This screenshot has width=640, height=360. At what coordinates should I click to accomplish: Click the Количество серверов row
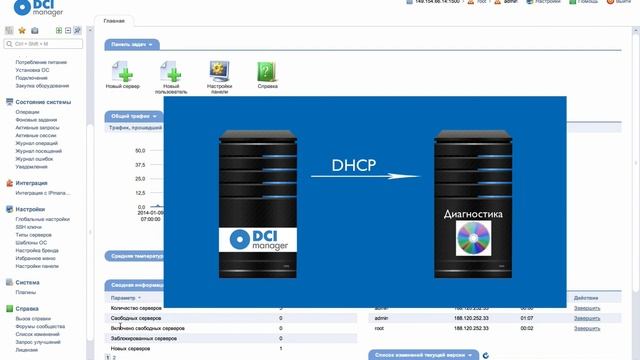(231, 308)
